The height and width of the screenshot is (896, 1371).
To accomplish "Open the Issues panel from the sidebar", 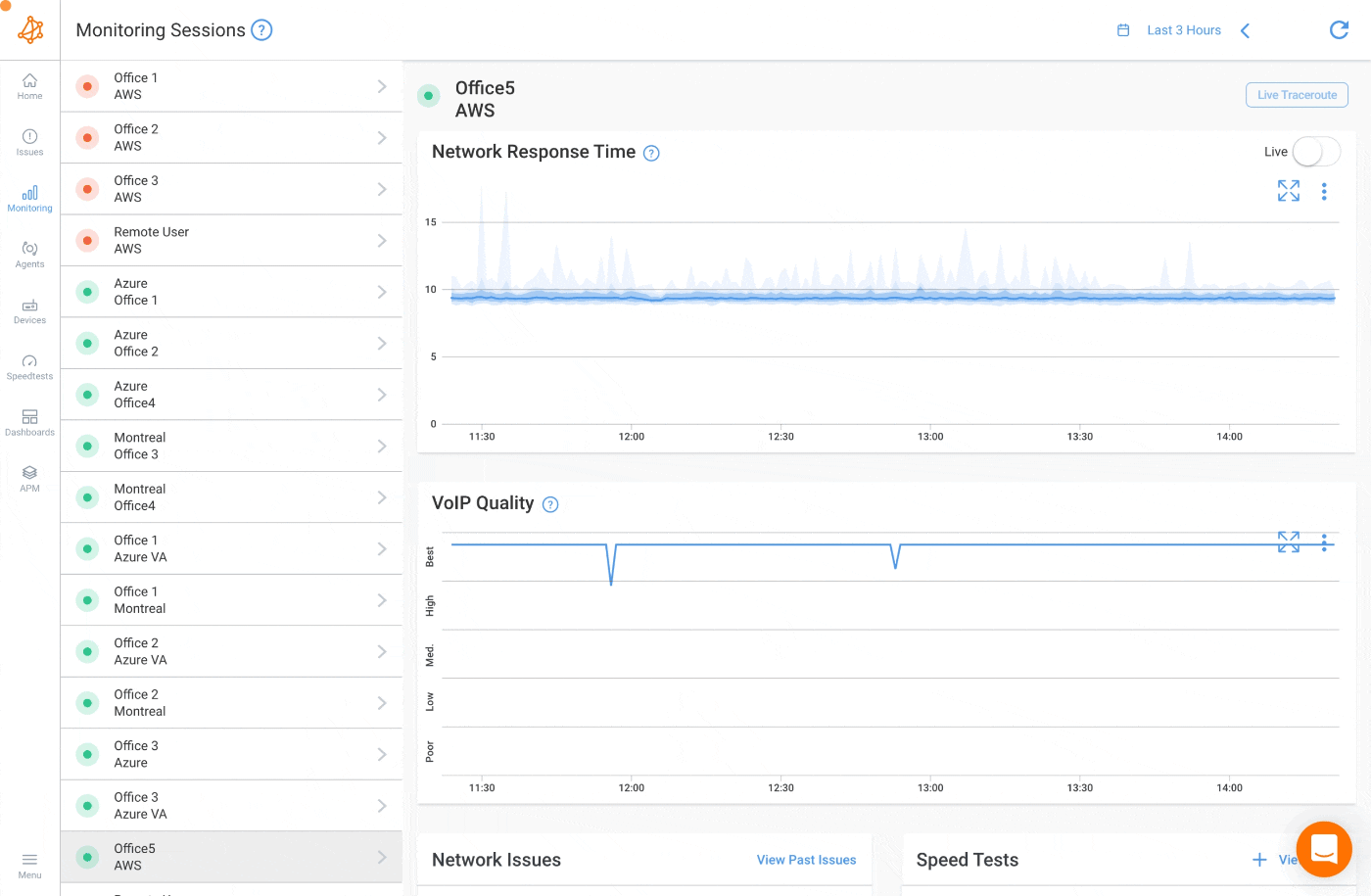I will [x=29, y=144].
